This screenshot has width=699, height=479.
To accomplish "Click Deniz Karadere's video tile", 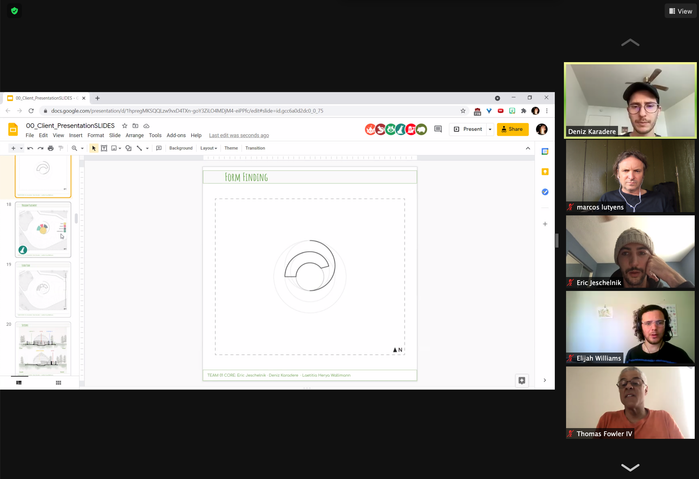I will click(630, 100).
